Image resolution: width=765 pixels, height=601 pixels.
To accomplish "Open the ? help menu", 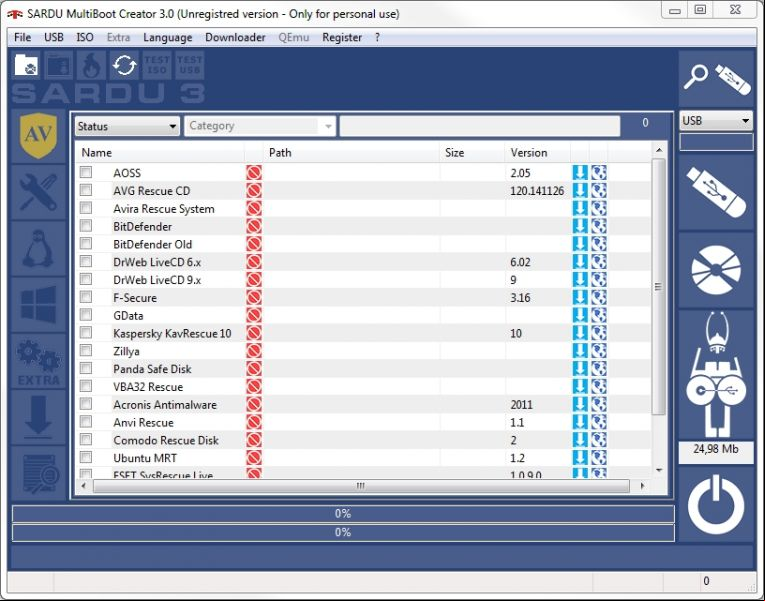I will [x=377, y=38].
